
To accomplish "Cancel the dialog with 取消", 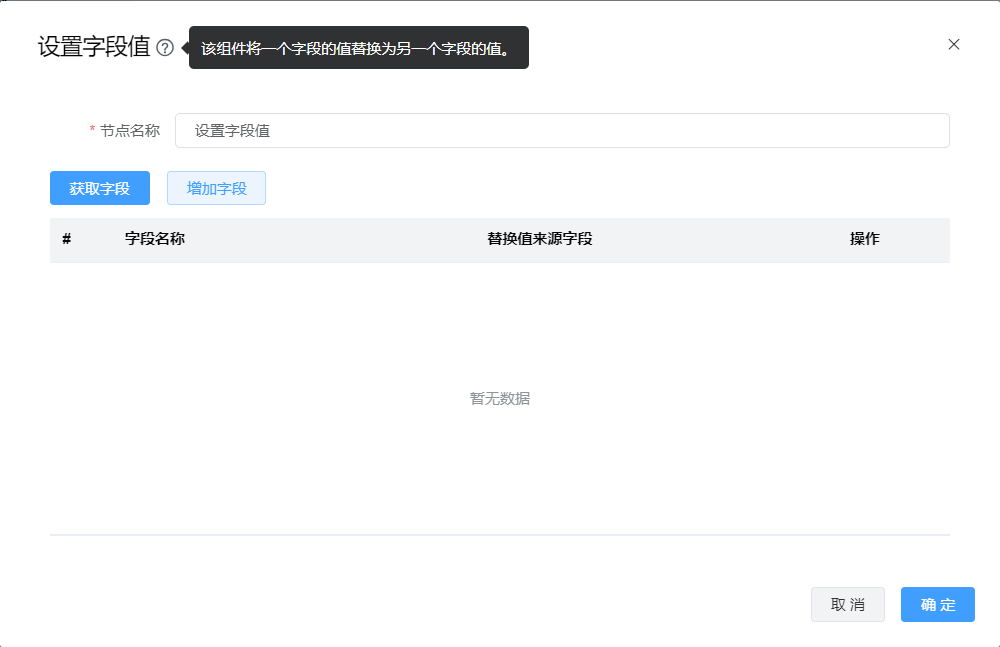I will point(847,604).
